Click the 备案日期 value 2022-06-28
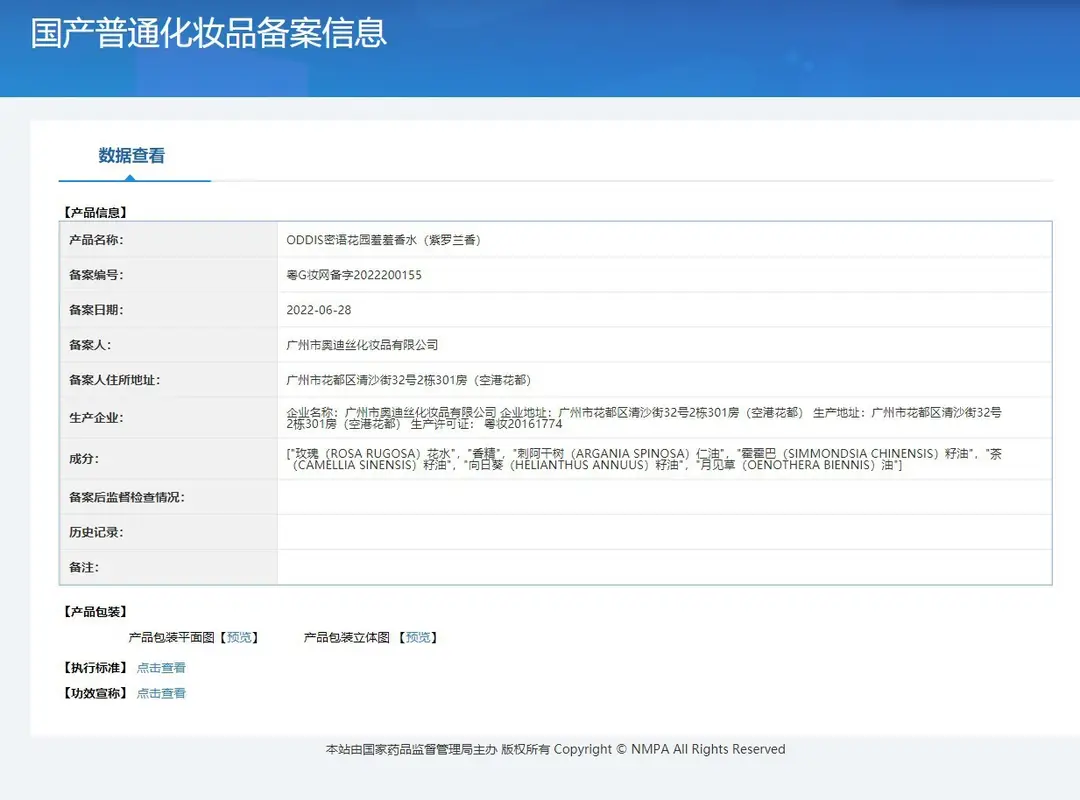Screen dimensions: 1080x800 click(319, 310)
